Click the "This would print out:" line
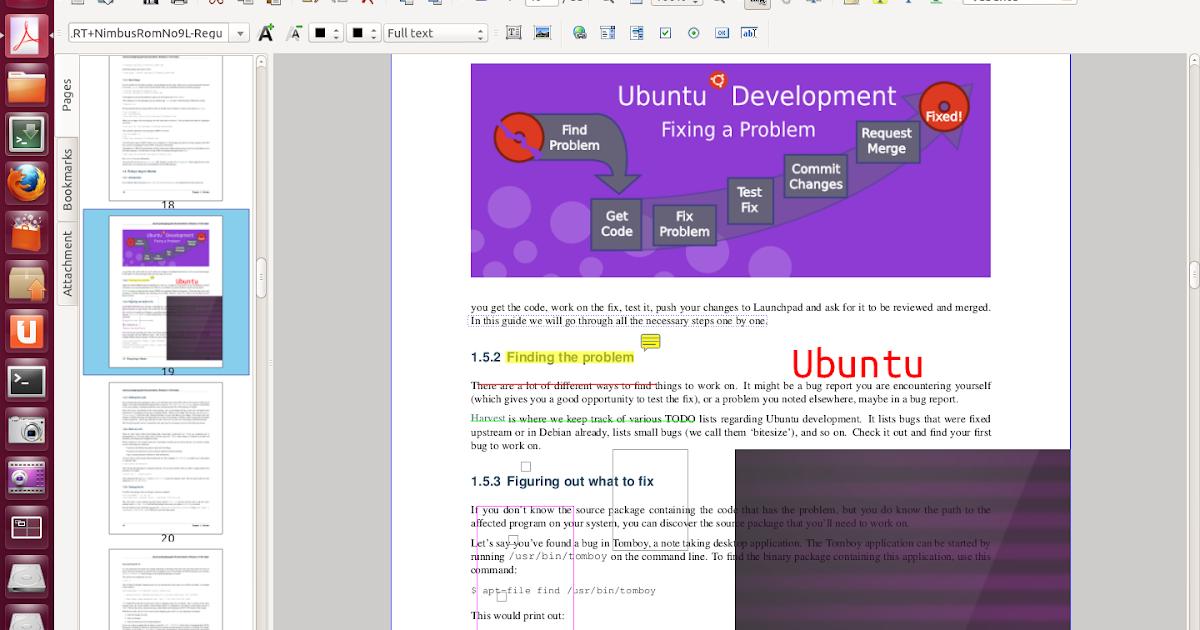This screenshot has width=1200, height=630. pyautogui.click(x=518, y=615)
